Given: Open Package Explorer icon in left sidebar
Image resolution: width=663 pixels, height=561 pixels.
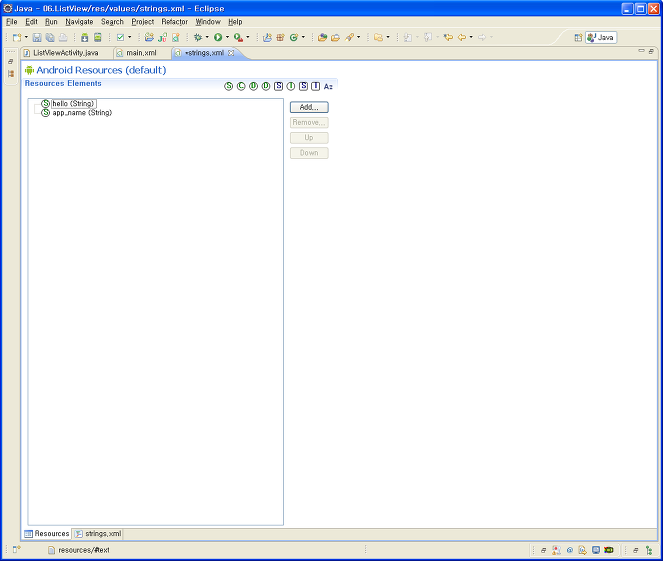Looking at the screenshot, I should click(x=11, y=74).
